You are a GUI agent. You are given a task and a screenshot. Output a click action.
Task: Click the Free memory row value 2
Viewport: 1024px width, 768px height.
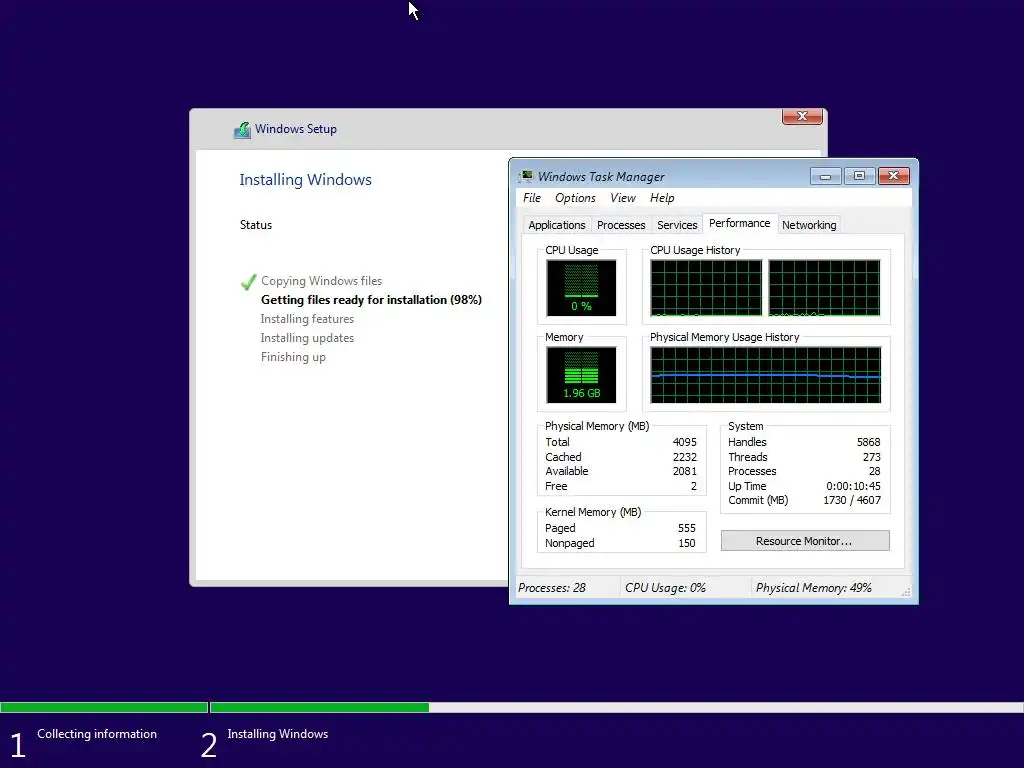tap(694, 486)
